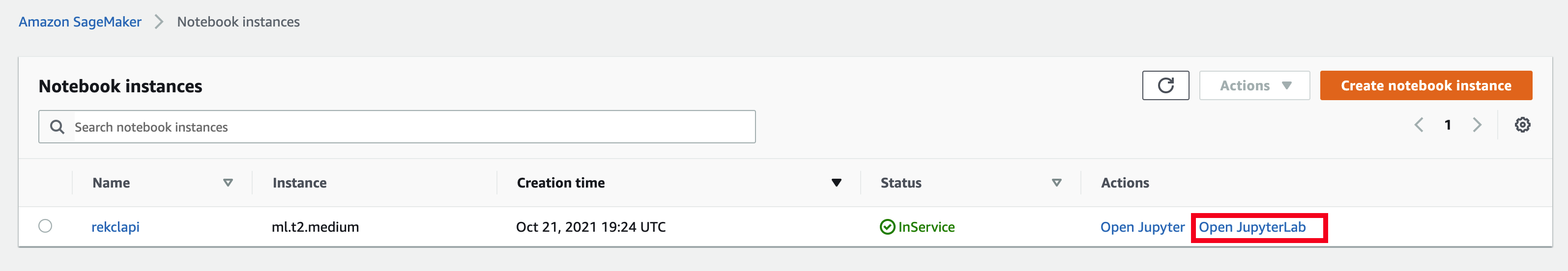Open the rekclapi notebook link
This screenshot has width=1568, height=271.
115,227
